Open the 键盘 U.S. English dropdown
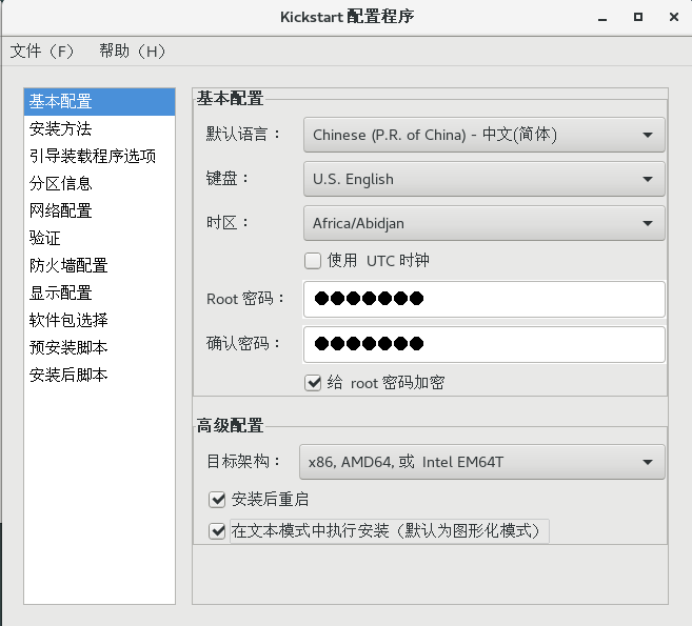Viewport: 692px width, 627px height. pos(484,179)
